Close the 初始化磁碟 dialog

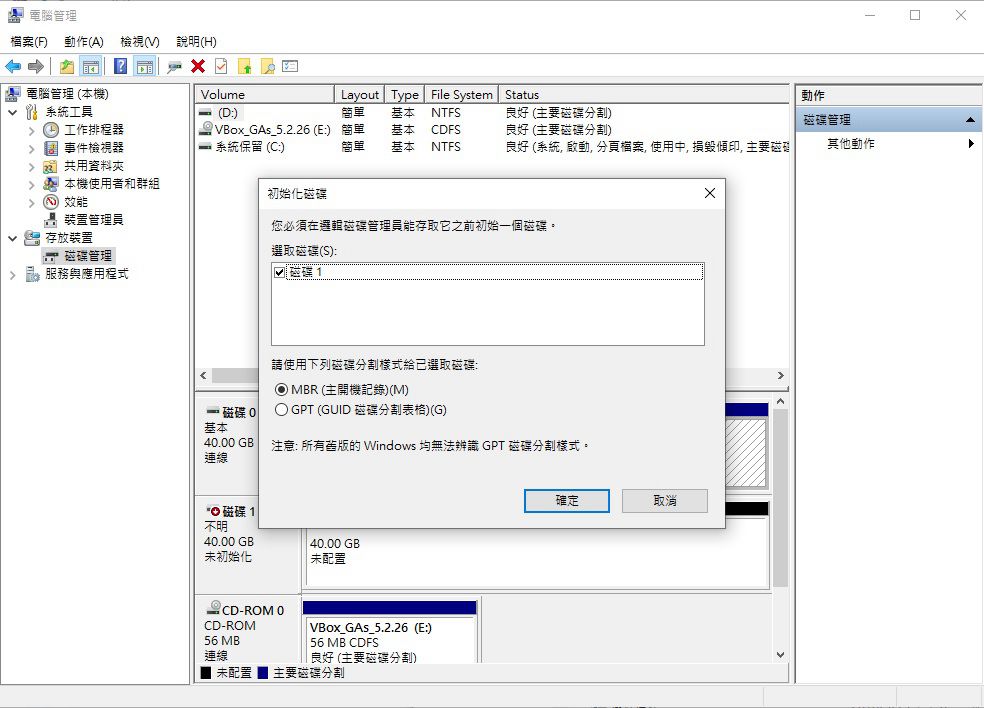point(710,193)
